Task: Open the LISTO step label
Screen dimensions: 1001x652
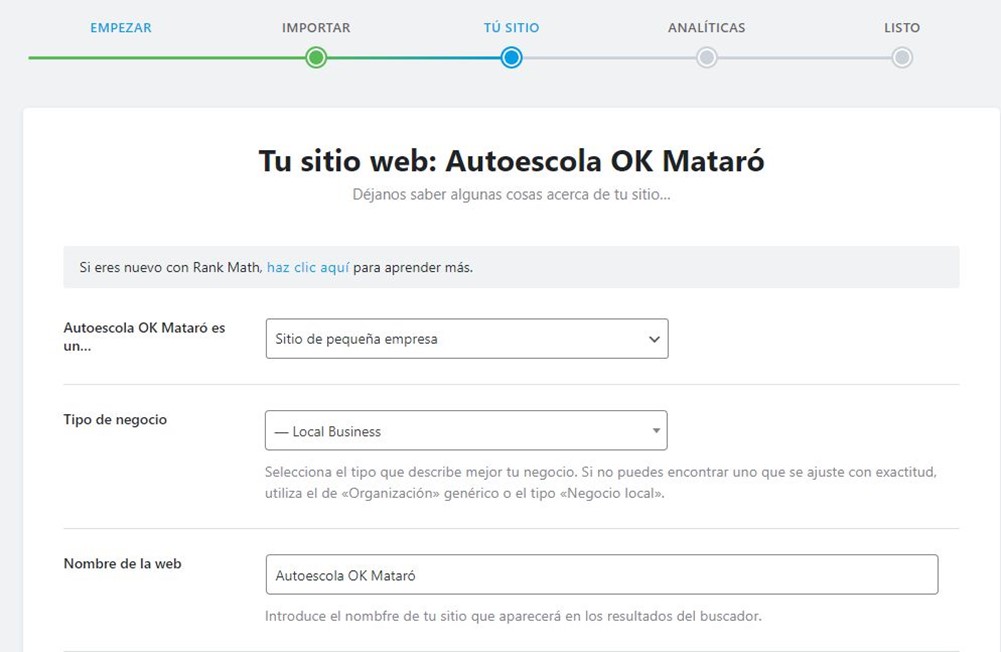Action: coord(901,28)
